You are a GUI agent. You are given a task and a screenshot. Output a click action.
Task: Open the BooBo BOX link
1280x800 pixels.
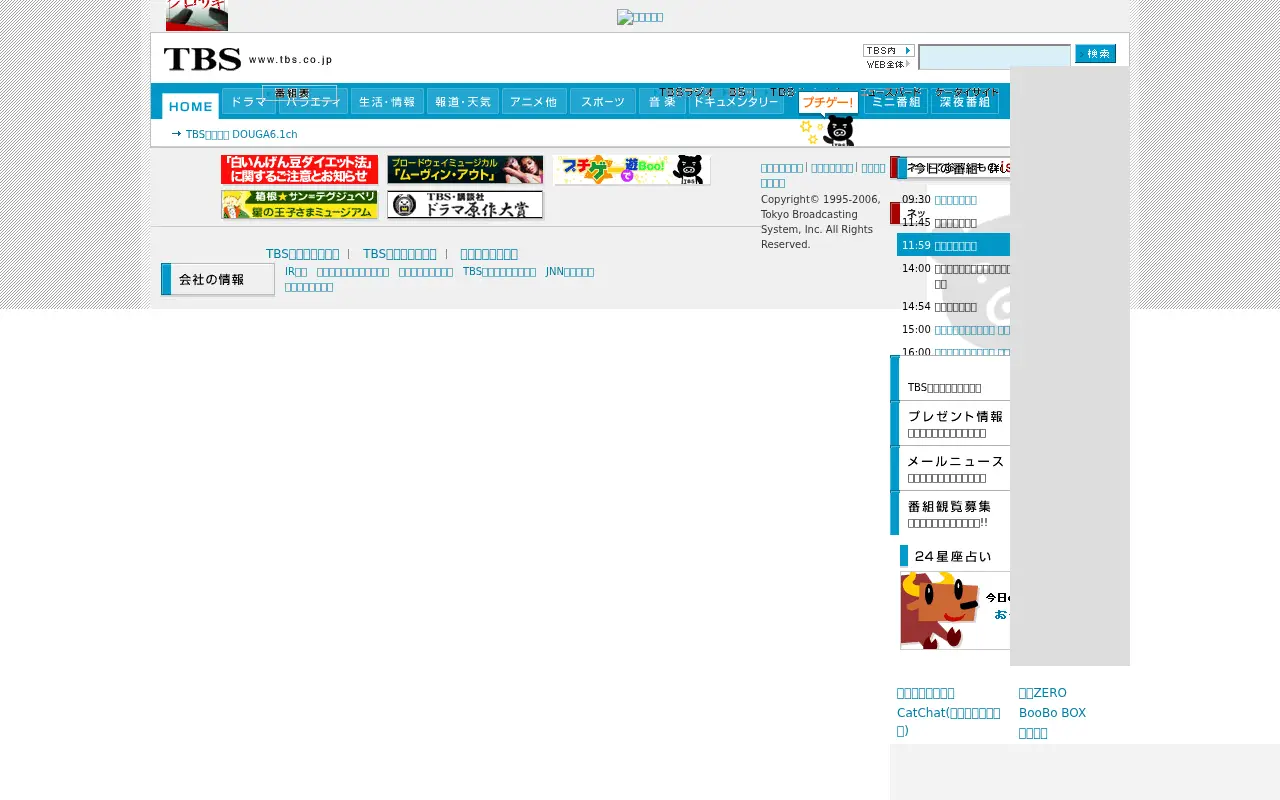click(1052, 713)
